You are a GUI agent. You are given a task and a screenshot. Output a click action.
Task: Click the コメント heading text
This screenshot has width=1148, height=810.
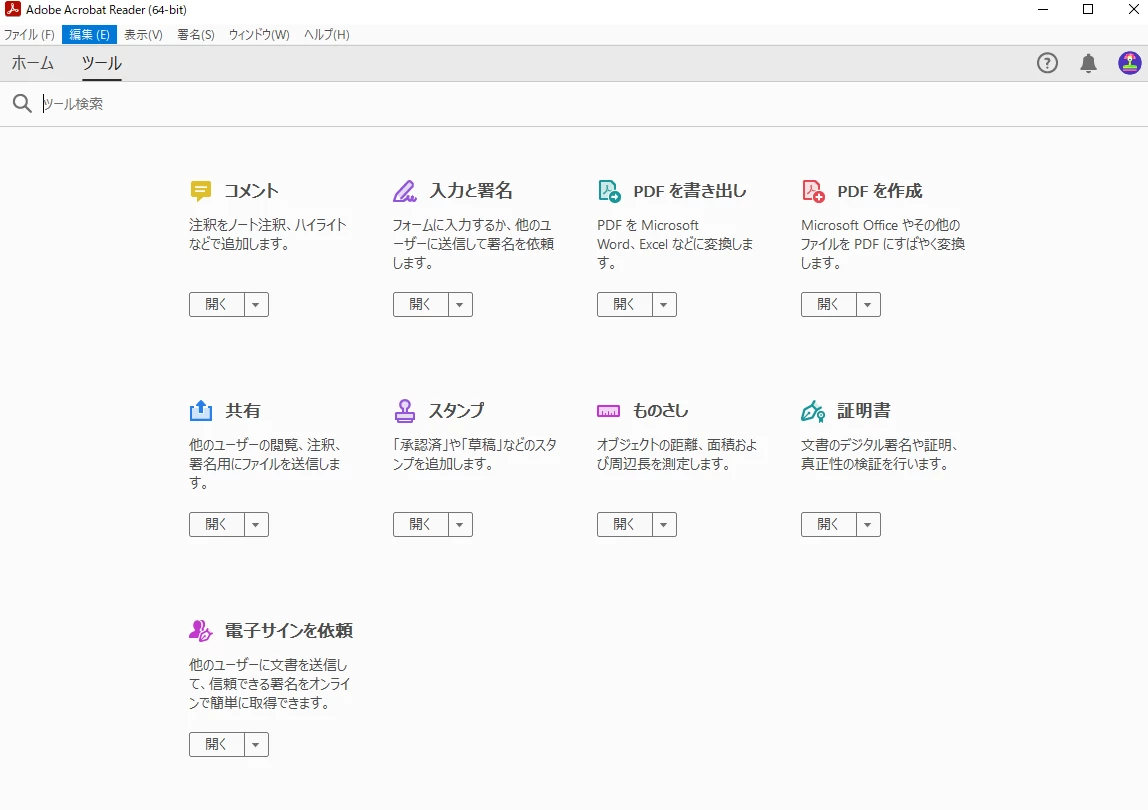[x=251, y=191]
